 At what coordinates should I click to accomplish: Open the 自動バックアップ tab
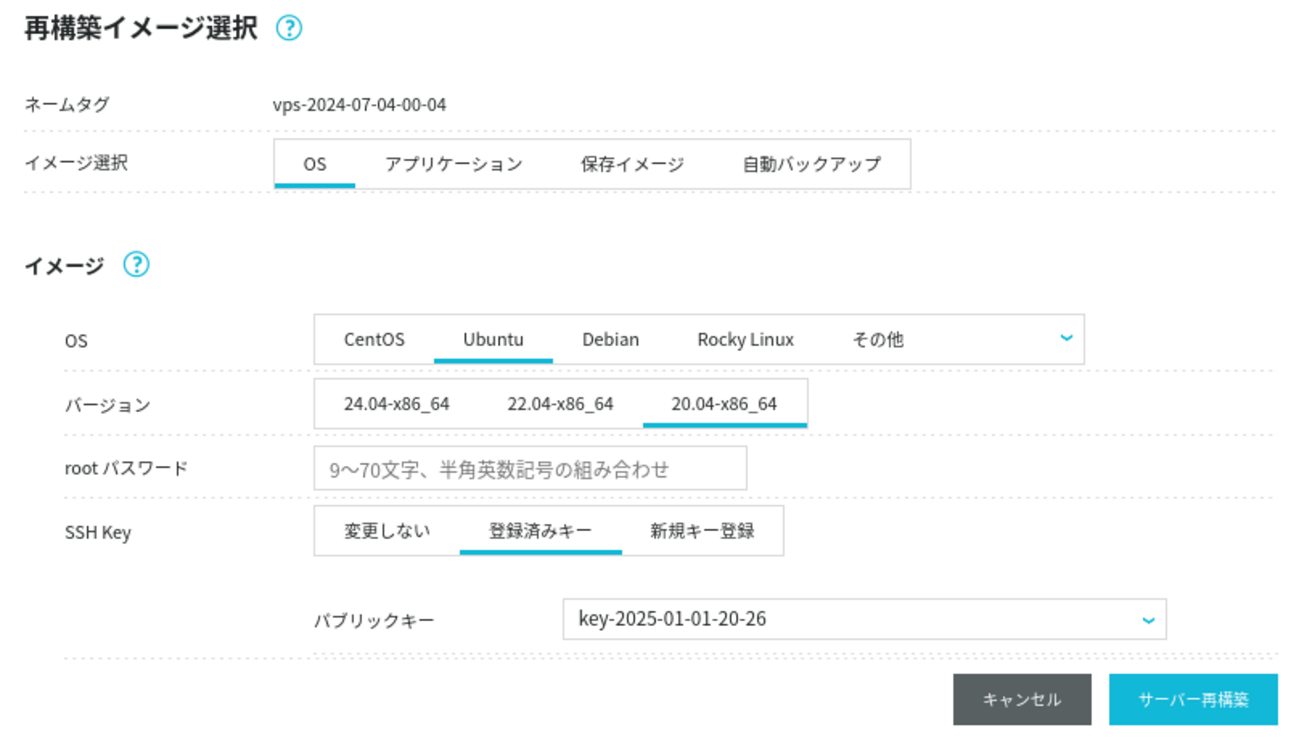point(811,164)
